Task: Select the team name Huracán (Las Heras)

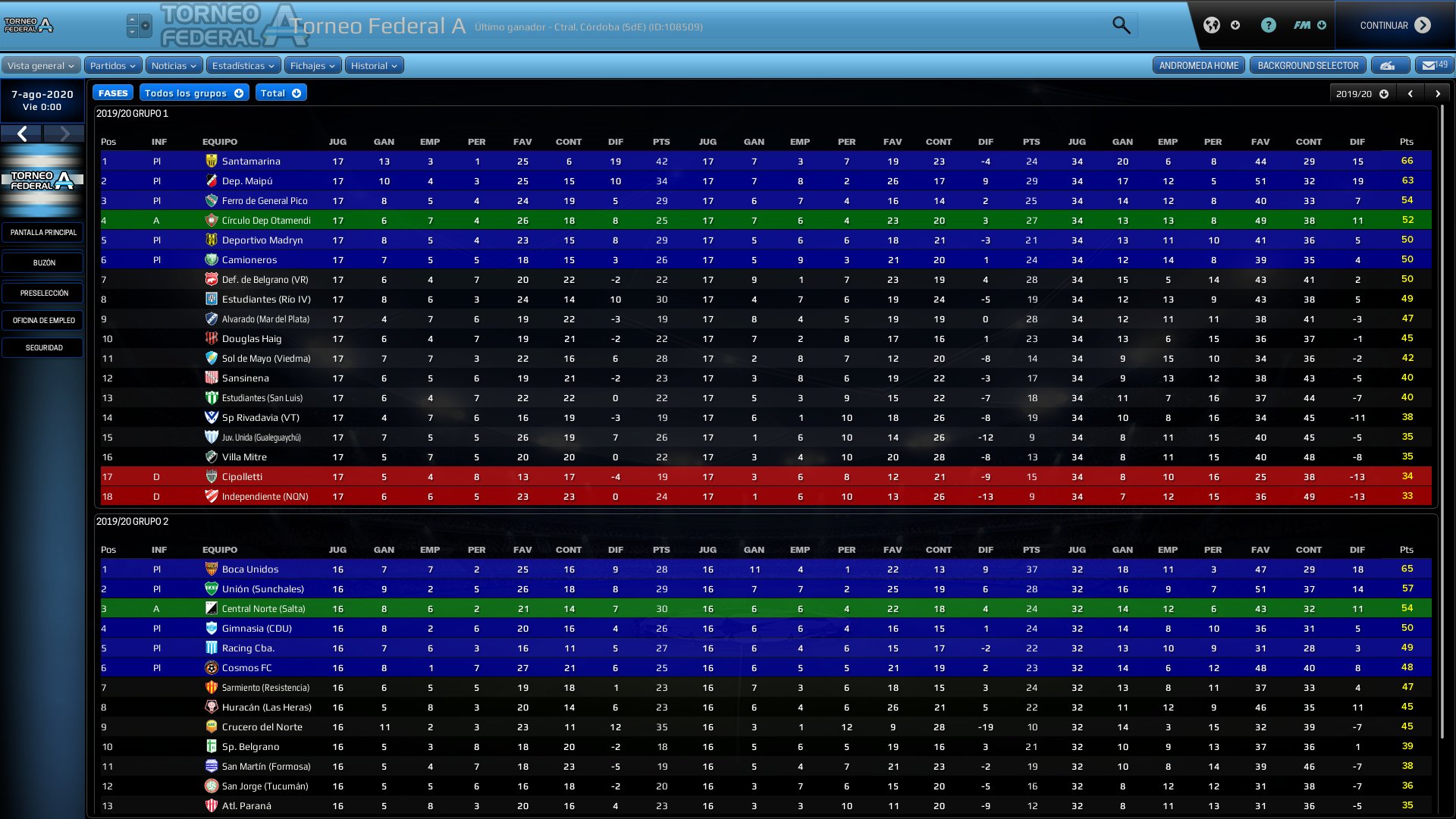Action: pos(266,708)
